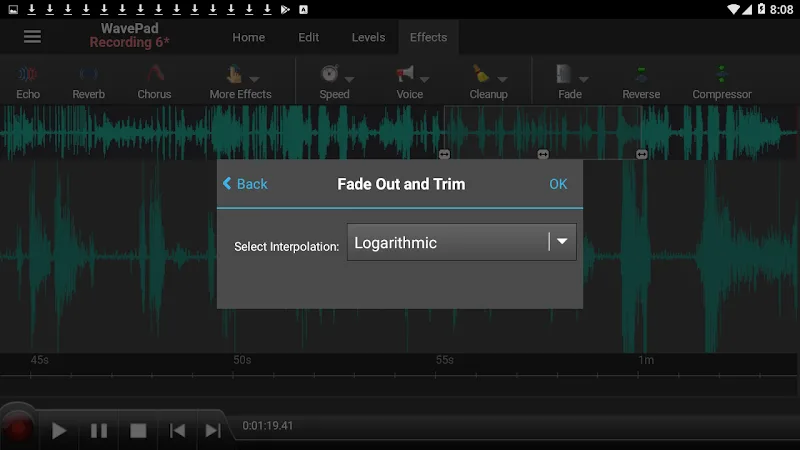Image resolution: width=800 pixels, height=450 pixels.
Task: Expand the Voice effects dropdown
Action: (x=410, y=79)
